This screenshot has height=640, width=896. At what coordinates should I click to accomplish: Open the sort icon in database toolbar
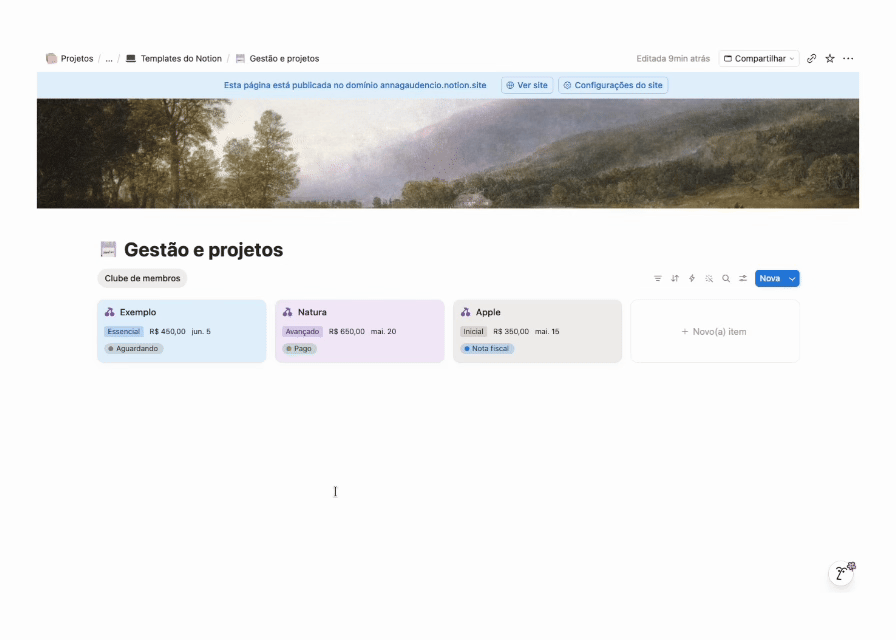(675, 278)
